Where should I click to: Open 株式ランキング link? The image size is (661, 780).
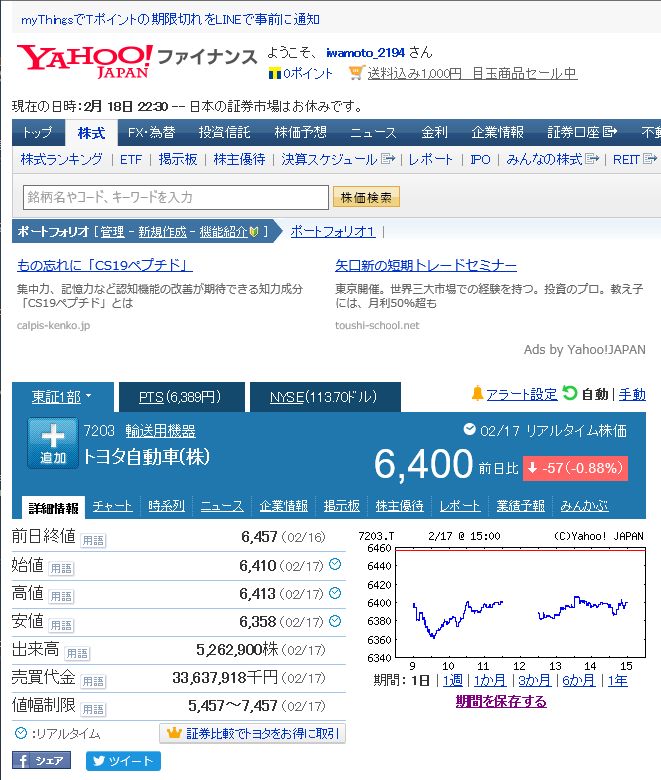[x=62, y=159]
